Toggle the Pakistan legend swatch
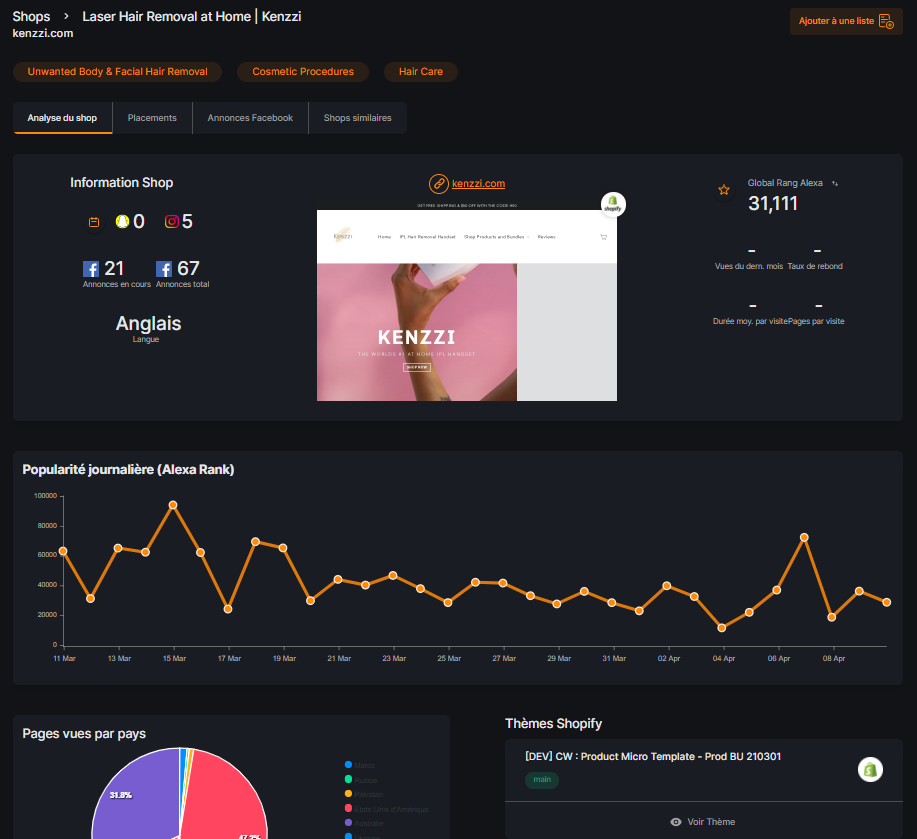Screen dimensions: 917x839 [349, 794]
